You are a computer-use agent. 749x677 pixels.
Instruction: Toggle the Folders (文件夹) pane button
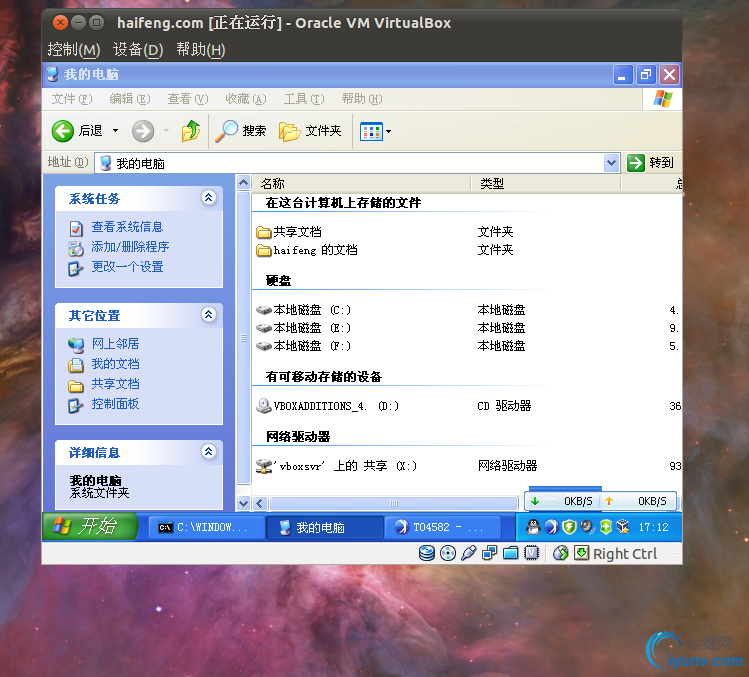310,131
